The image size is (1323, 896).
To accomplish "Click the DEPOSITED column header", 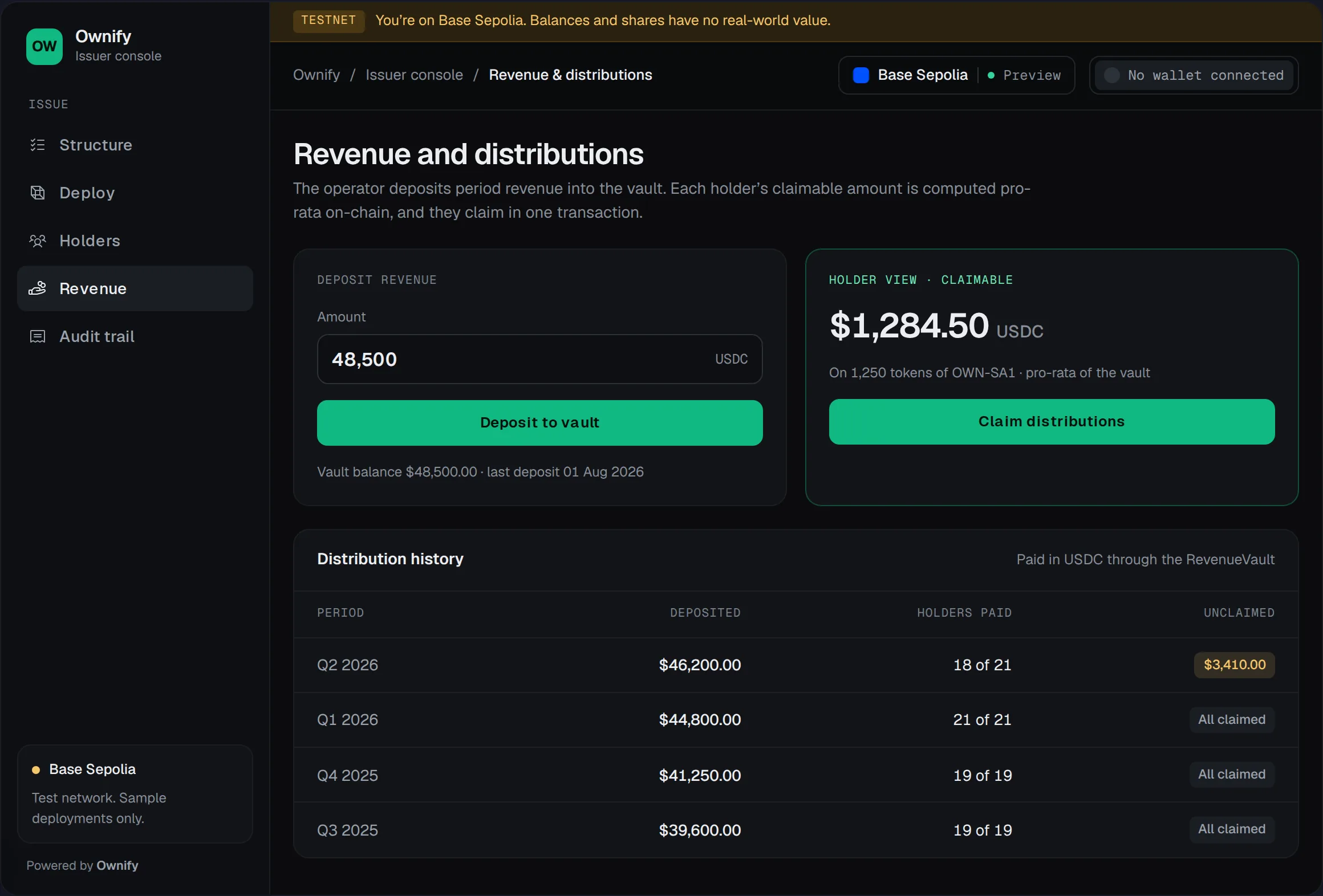I will (705, 613).
